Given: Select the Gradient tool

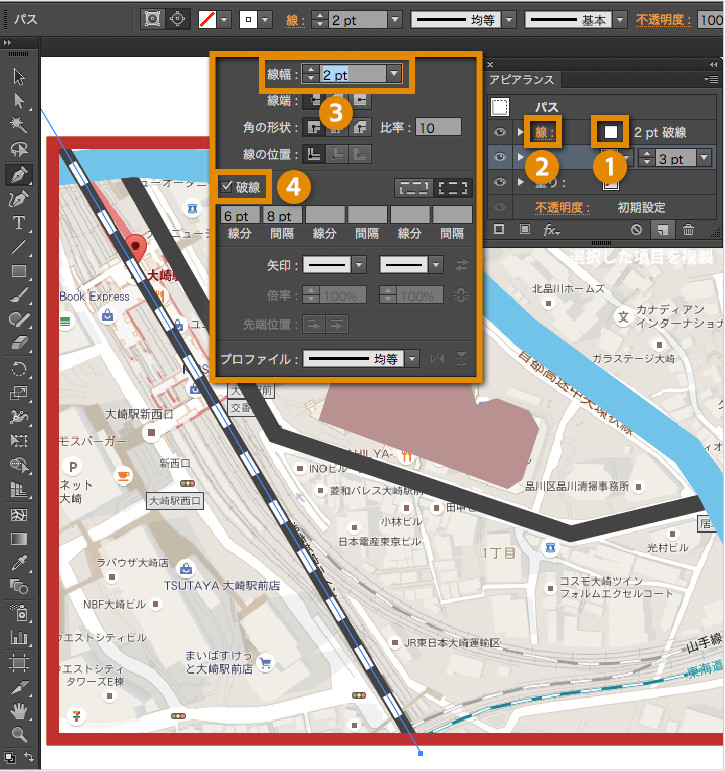Looking at the screenshot, I should [19, 539].
